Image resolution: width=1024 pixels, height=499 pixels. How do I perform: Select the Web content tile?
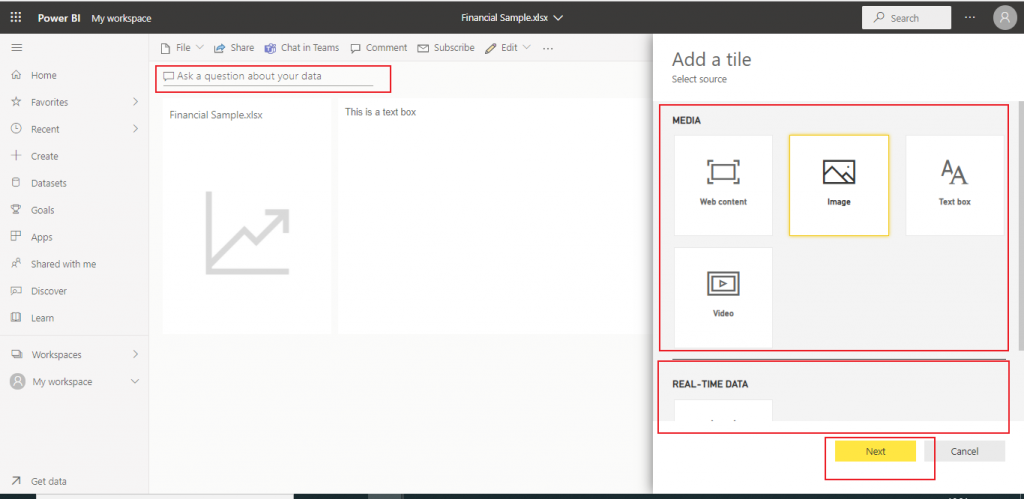click(x=723, y=185)
